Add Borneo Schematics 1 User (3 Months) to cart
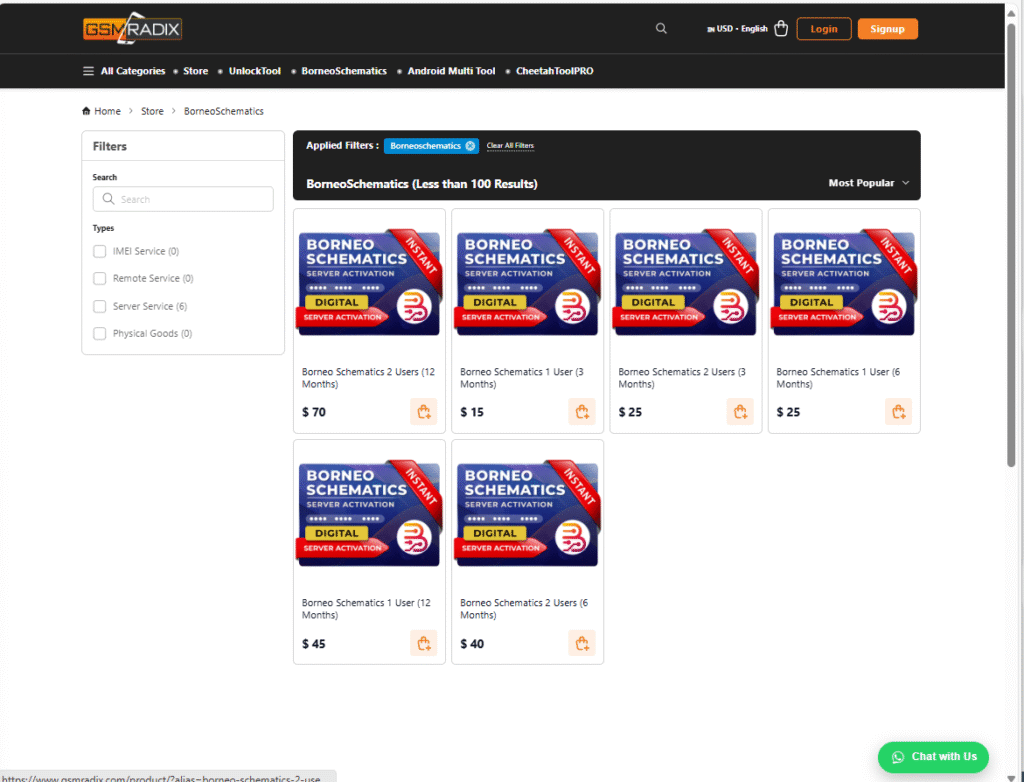The height and width of the screenshot is (782, 1024). tap(581, 412)
